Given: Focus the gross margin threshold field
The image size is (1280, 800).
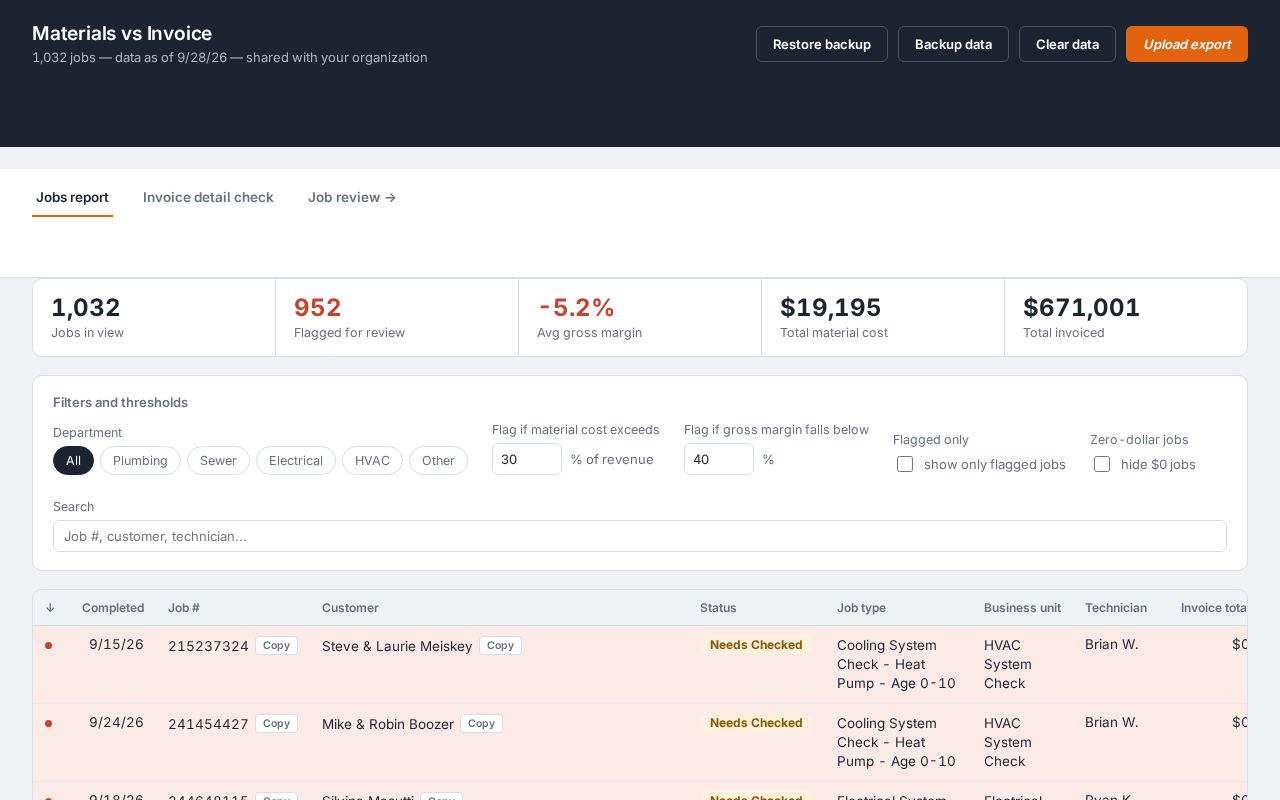Looking at the screenshot, I should point(719,459).
